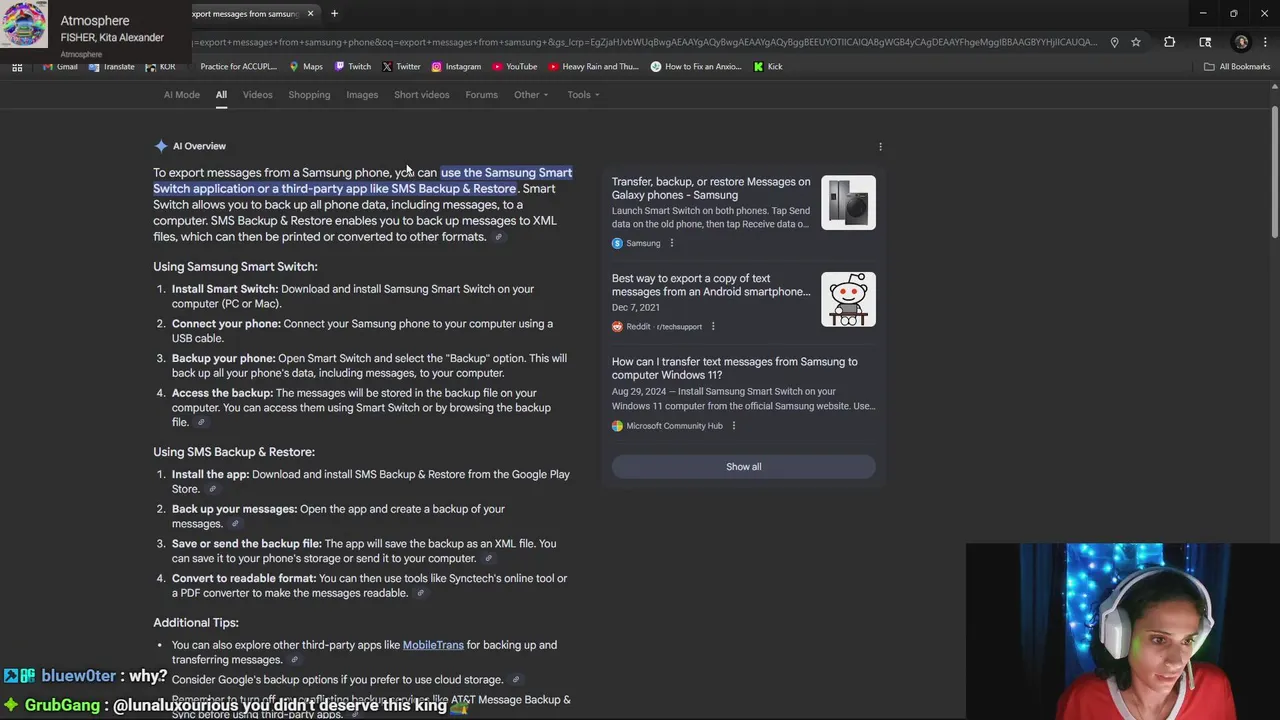Open the Gmail bookmark
Screen dimensions: 1280x720
tap(60, 67)
